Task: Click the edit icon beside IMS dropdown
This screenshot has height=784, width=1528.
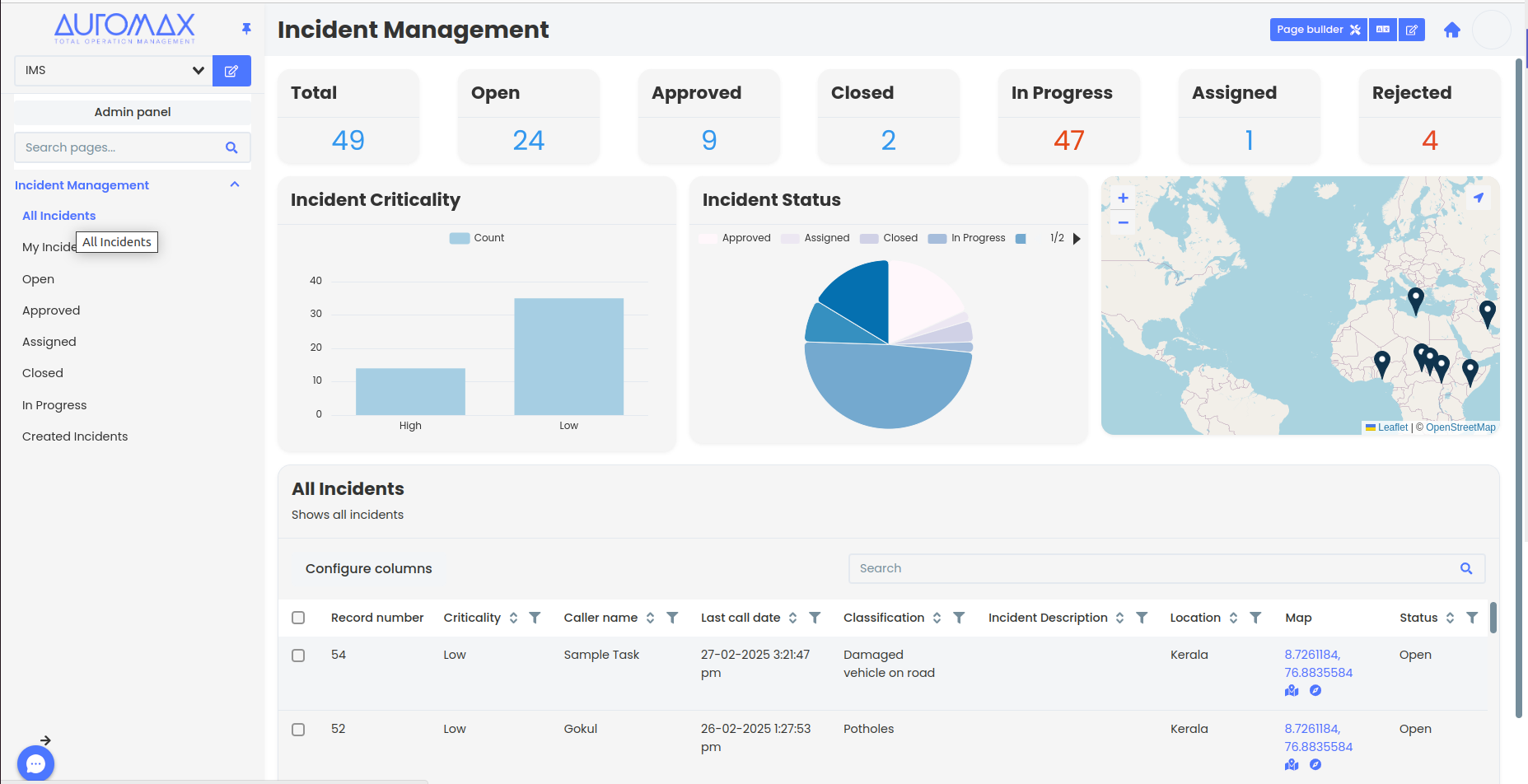Action: click(231, 71)
